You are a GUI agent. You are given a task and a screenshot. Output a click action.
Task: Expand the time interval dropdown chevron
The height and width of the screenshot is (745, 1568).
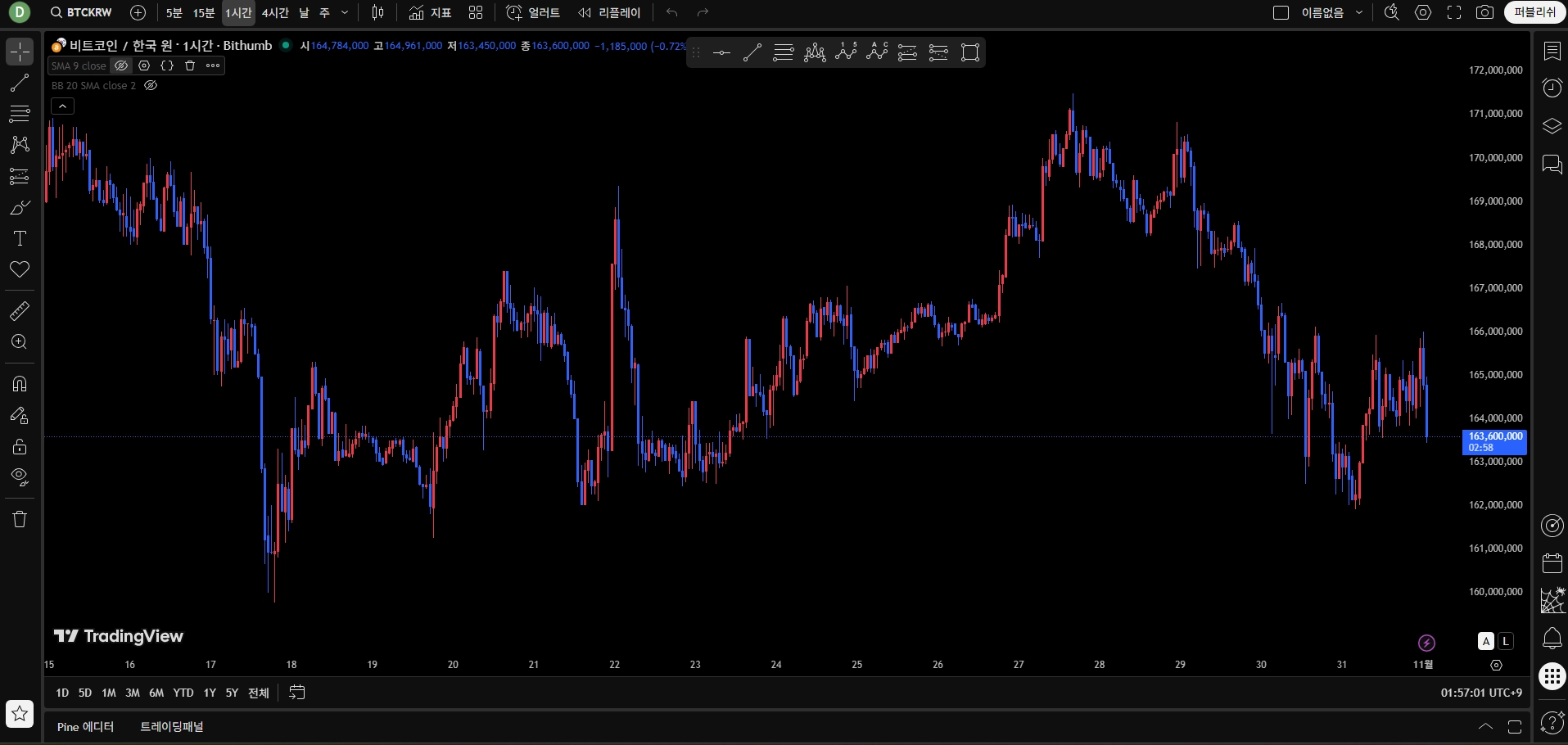pyautogui.click(x=345, y=12)
